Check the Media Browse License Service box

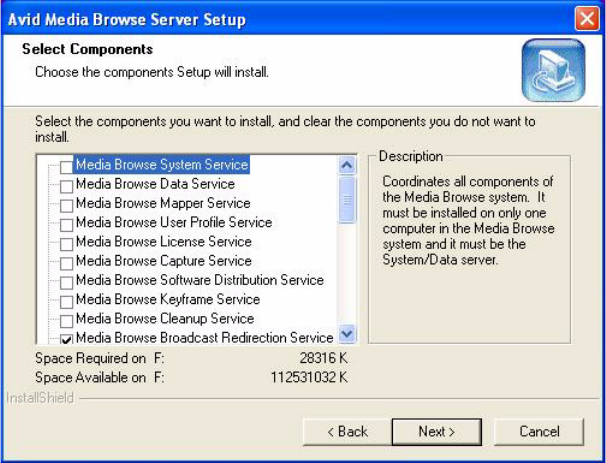[x=66, y=244]
